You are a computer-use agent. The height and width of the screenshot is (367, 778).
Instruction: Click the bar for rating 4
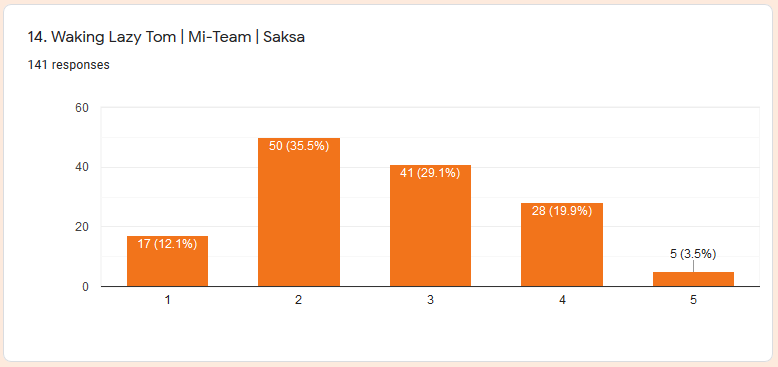(x=562, y=245)
